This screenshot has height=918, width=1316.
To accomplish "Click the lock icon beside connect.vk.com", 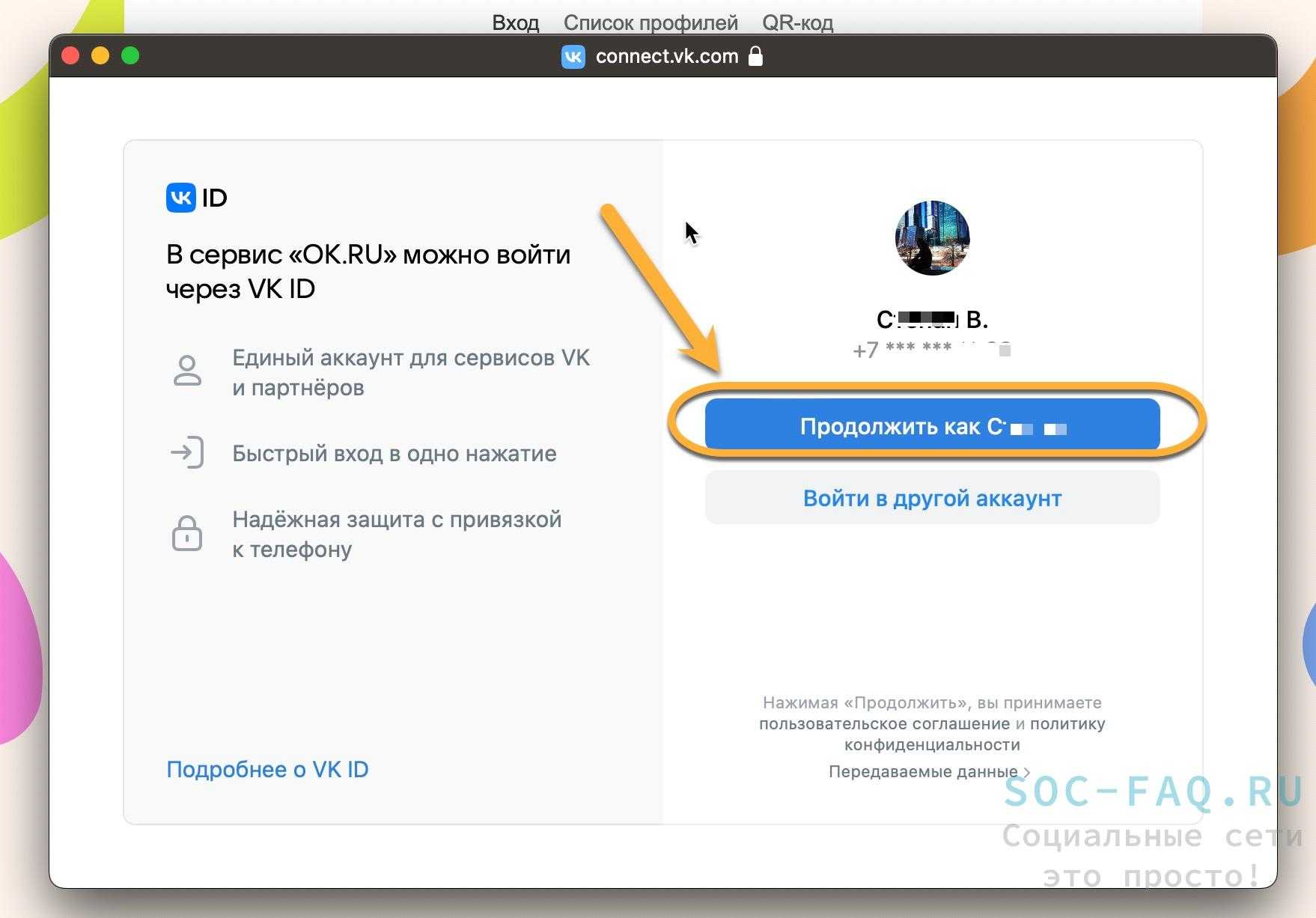I will tap(755, 56).
